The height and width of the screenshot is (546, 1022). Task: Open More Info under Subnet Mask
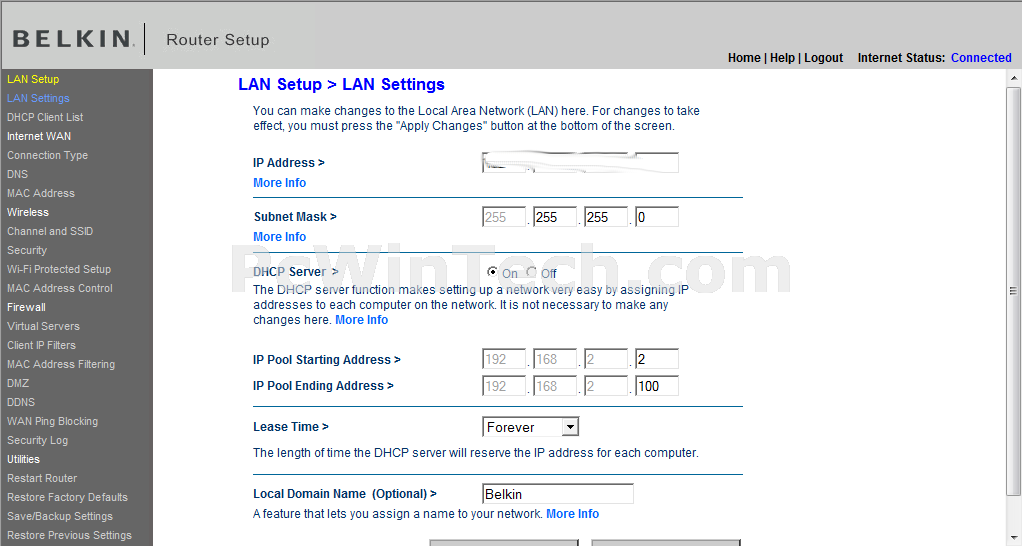click(x=280, y=237)
